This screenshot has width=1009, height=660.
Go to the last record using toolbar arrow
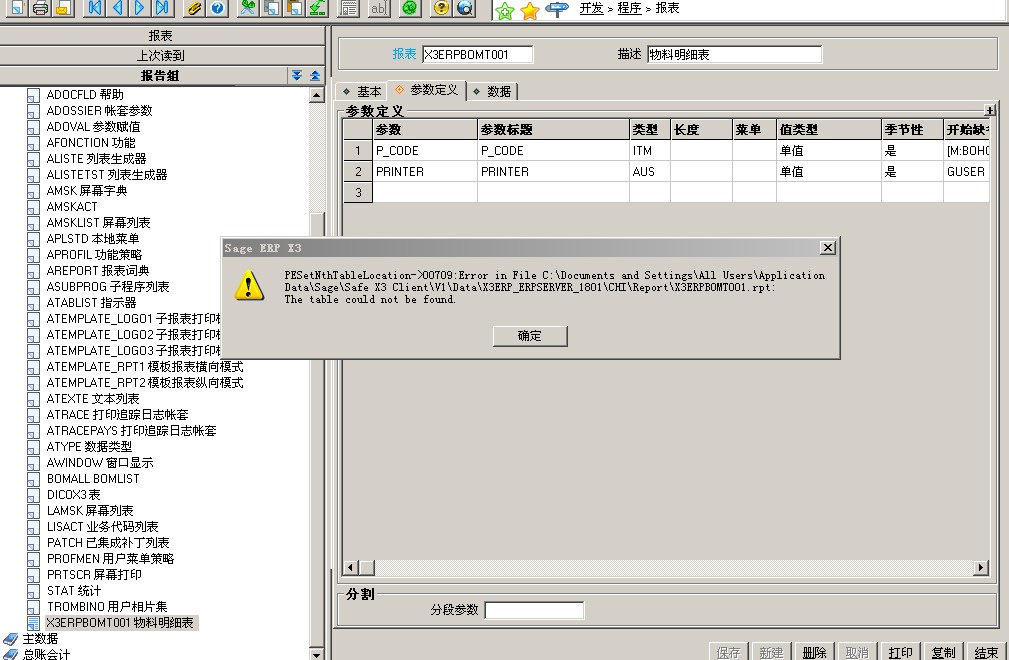tap(162, 9)
